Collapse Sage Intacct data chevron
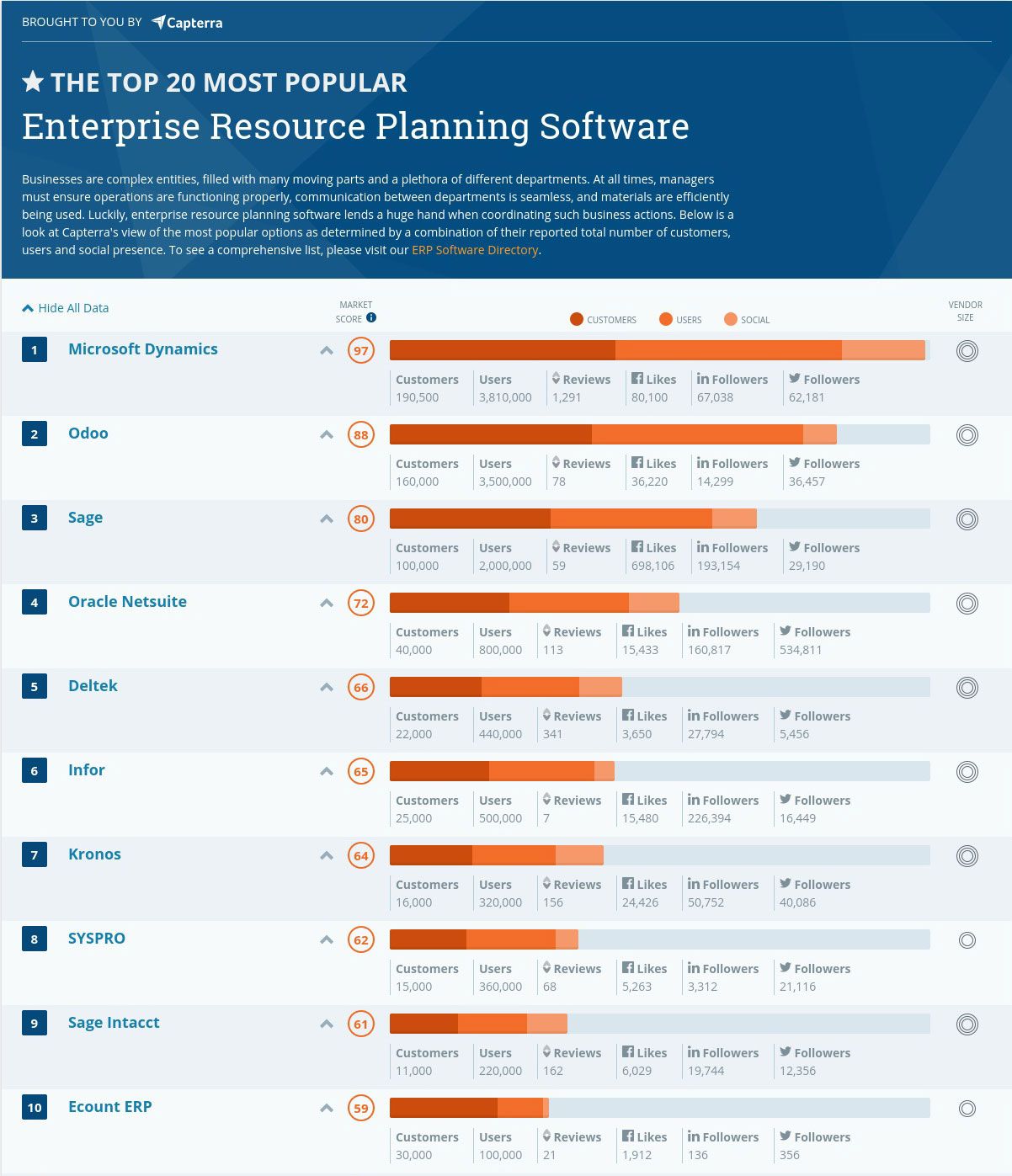Image resolution: width=1012 pixels, height=1176 pixels. click(327, 1024)
